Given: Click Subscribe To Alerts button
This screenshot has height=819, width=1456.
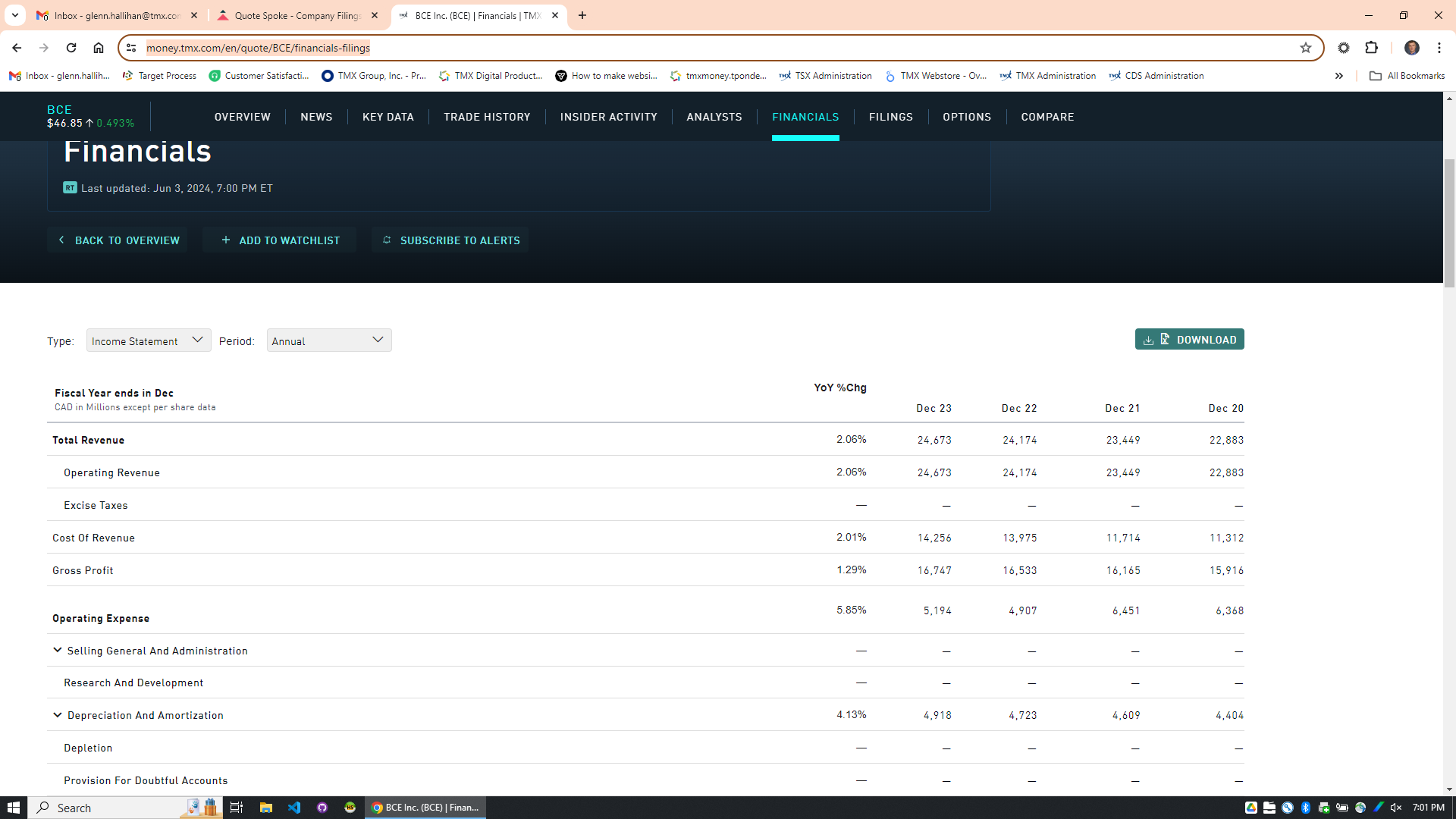Looking at the screenshot, I should tap(450, 240).
